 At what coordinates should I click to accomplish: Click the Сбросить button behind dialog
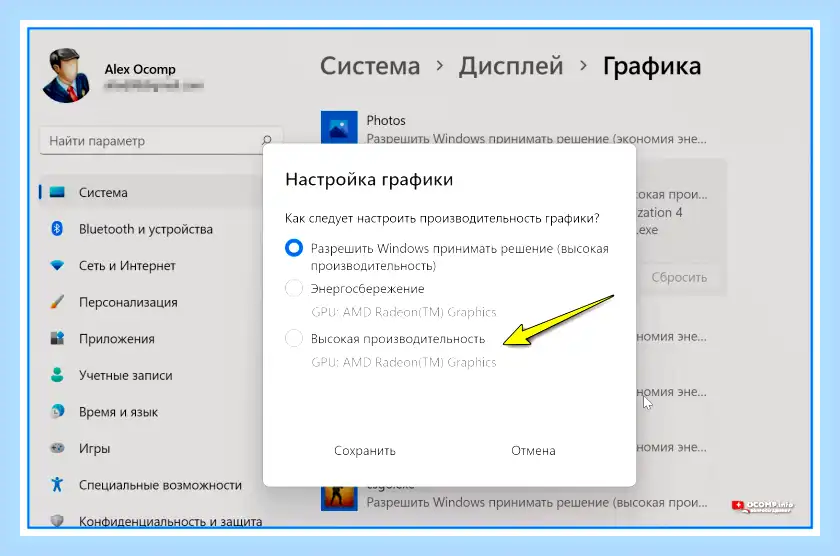click(x=679, y=277)
